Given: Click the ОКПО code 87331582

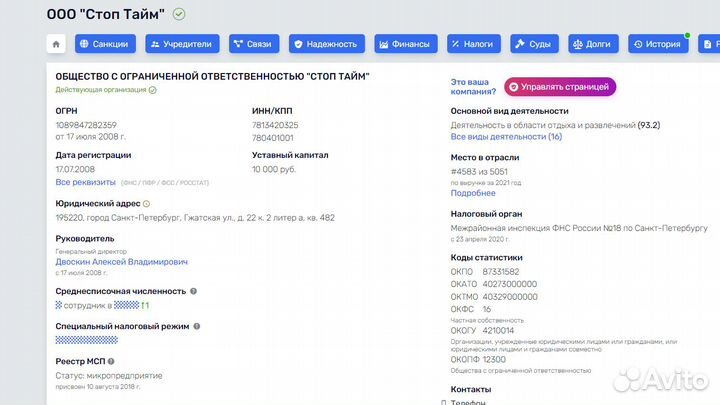Looking at the screenshot, I should pos(501,272).
